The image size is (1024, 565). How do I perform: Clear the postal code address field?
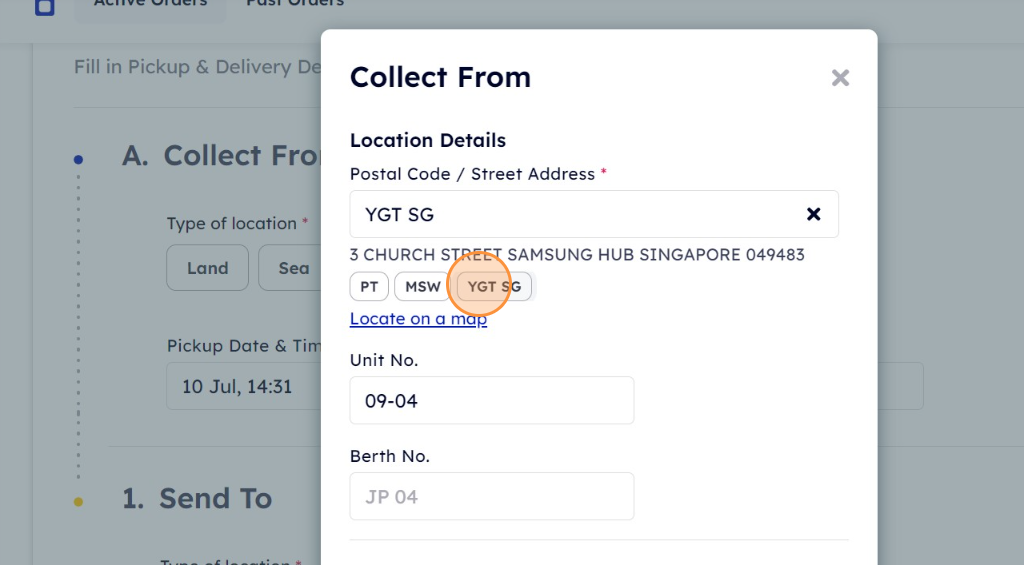click(813, 214)
